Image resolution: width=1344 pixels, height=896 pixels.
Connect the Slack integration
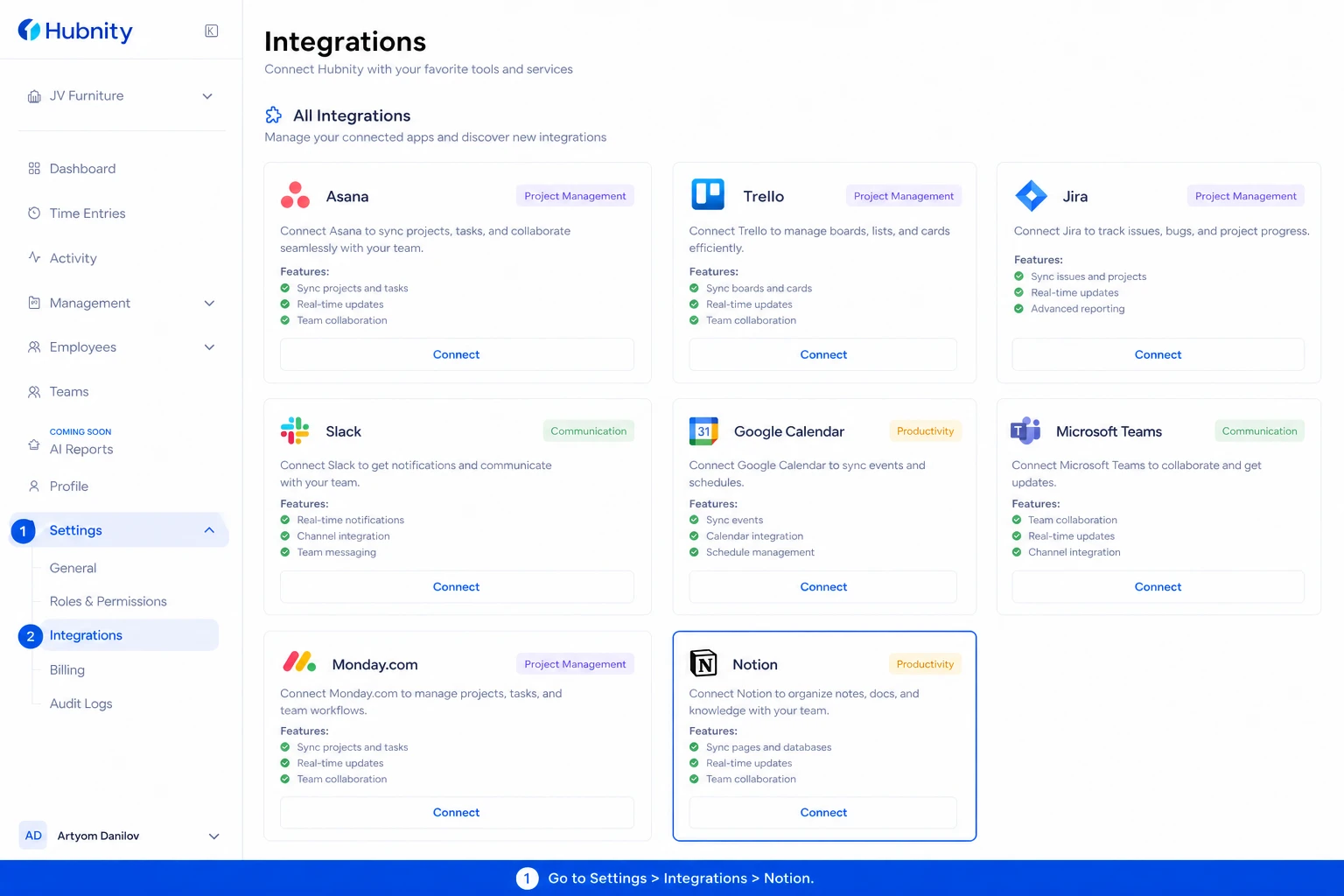click(x=457, y=587)
